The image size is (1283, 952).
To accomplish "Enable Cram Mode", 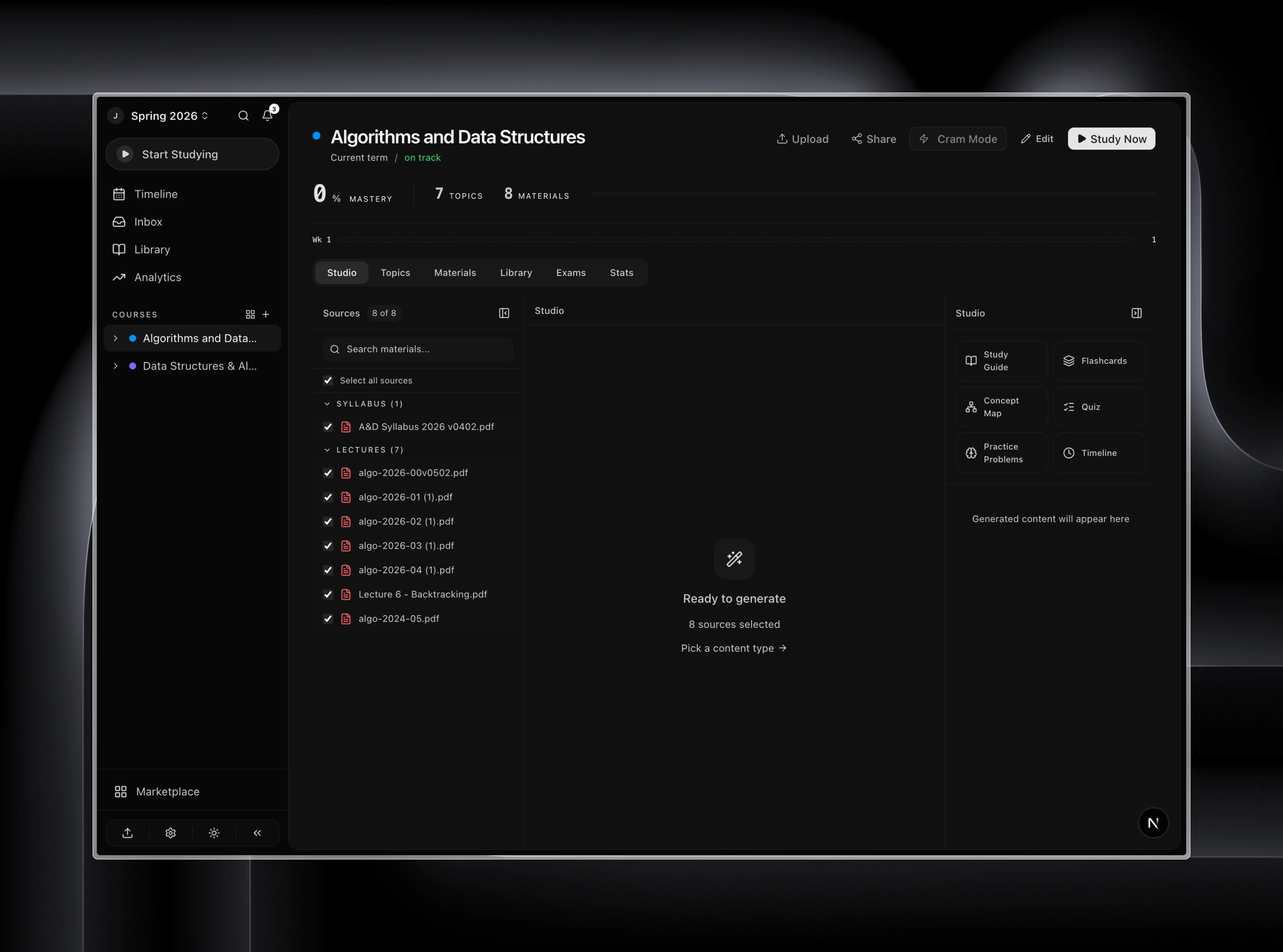I will click(x=957, y=138).
